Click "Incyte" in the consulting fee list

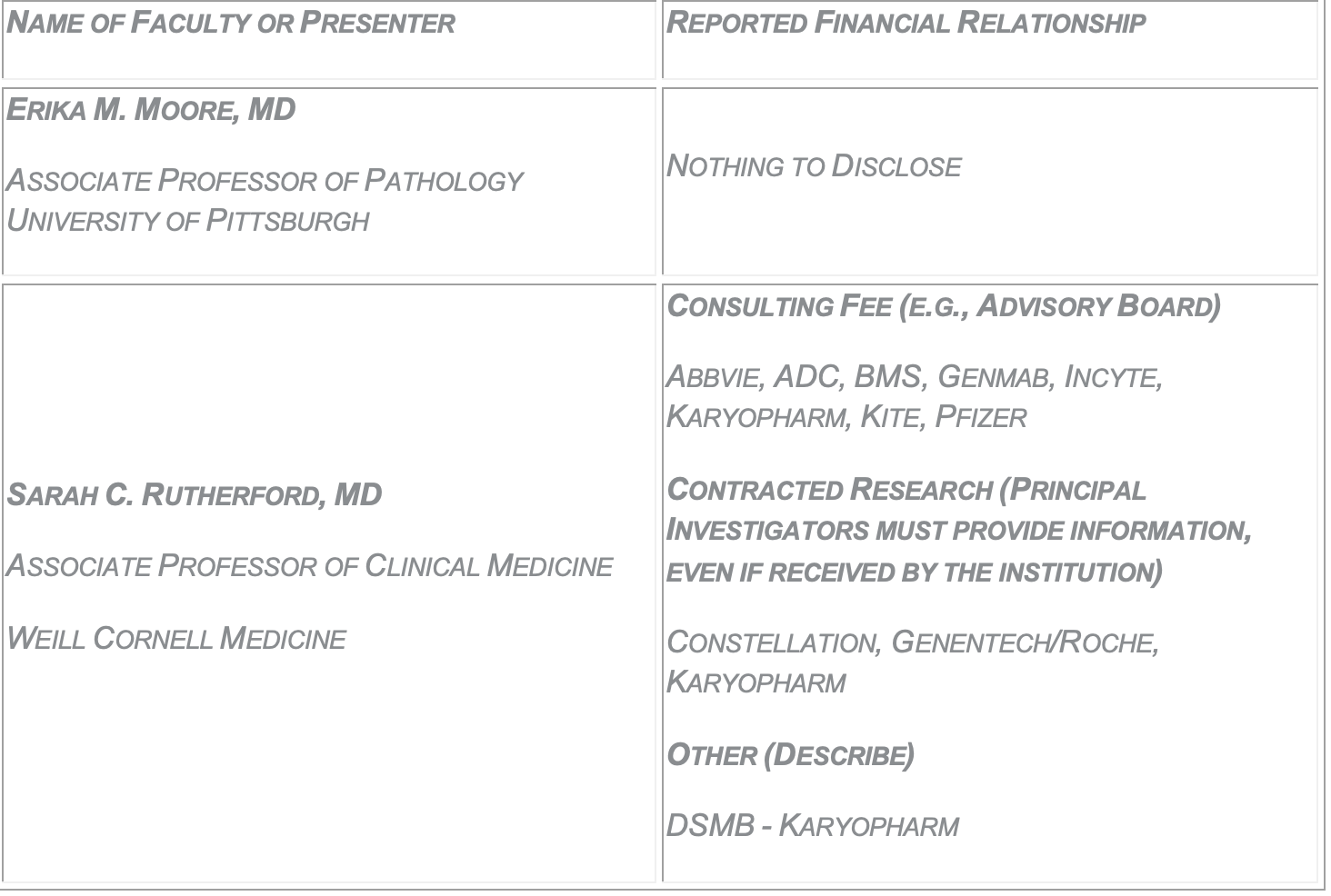pos(1112,376)
